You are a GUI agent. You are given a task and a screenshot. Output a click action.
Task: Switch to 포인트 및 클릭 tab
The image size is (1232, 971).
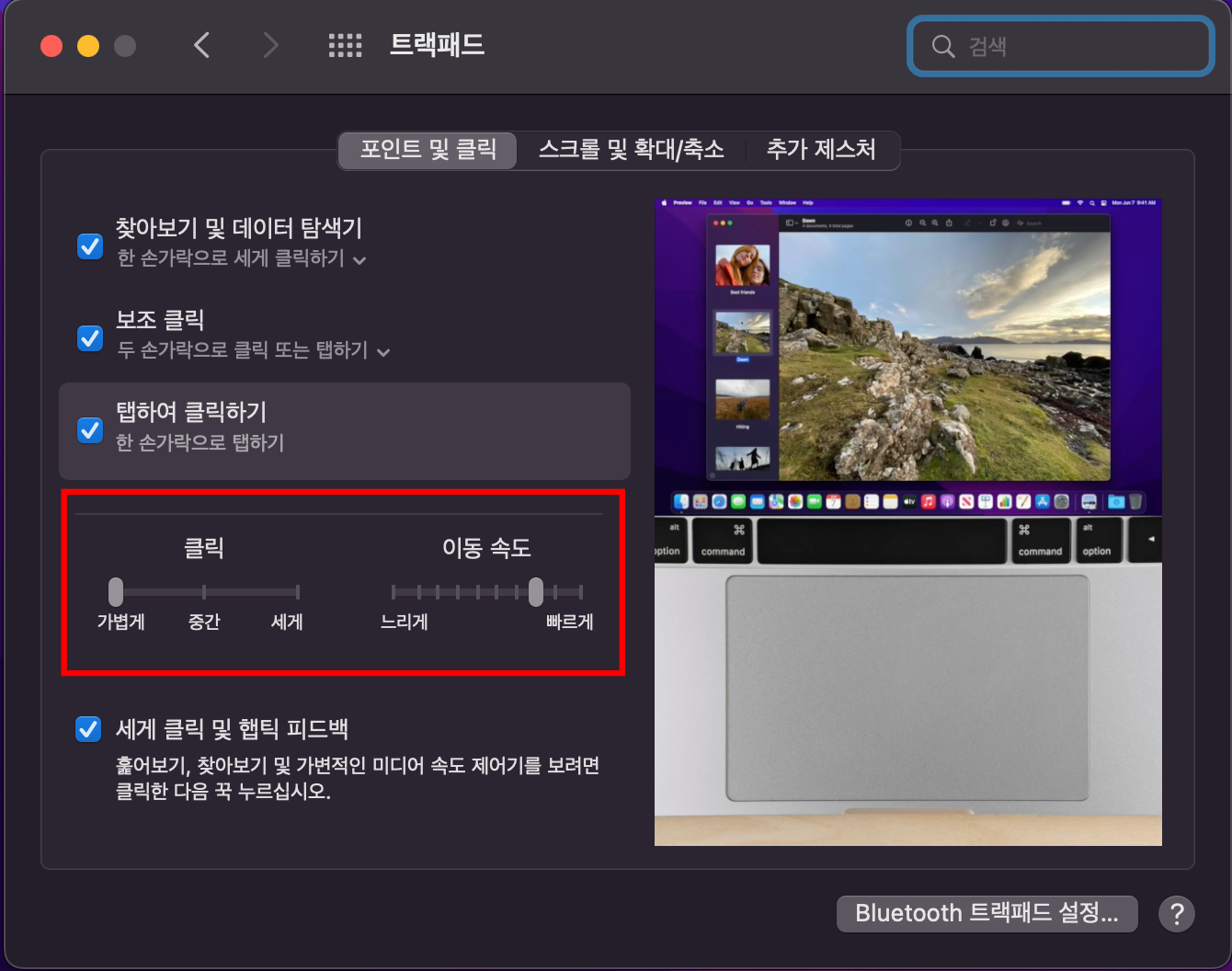tap(428, 150)
